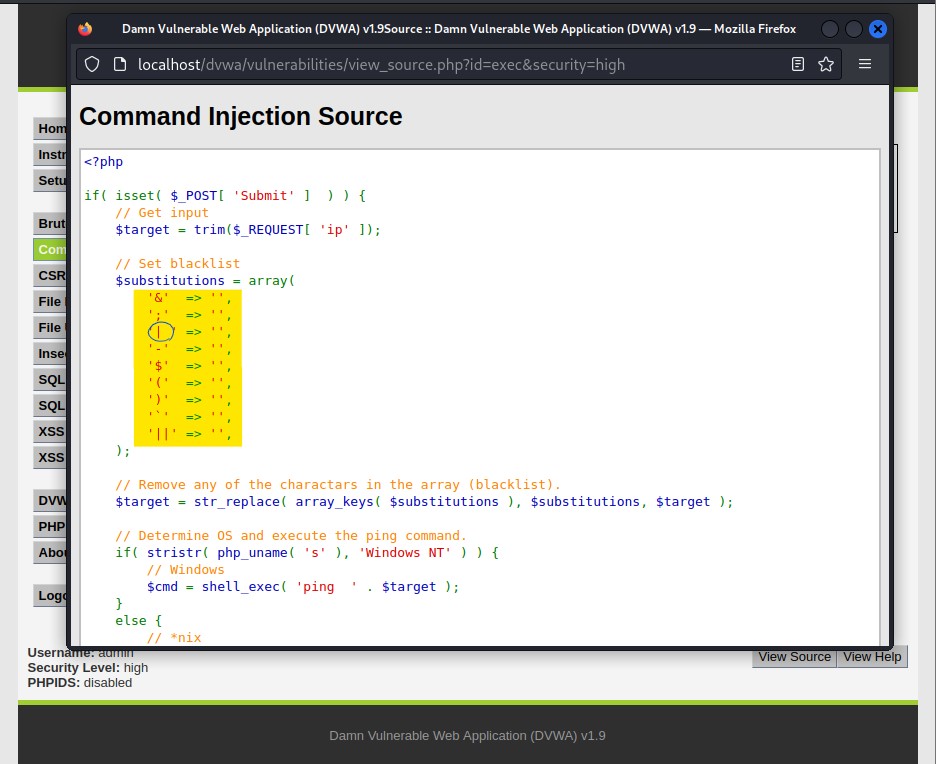Viewport: 936px width, 764px height.
Task: Click the '<?php' opening tag line
Action: (x=104, y=162)
